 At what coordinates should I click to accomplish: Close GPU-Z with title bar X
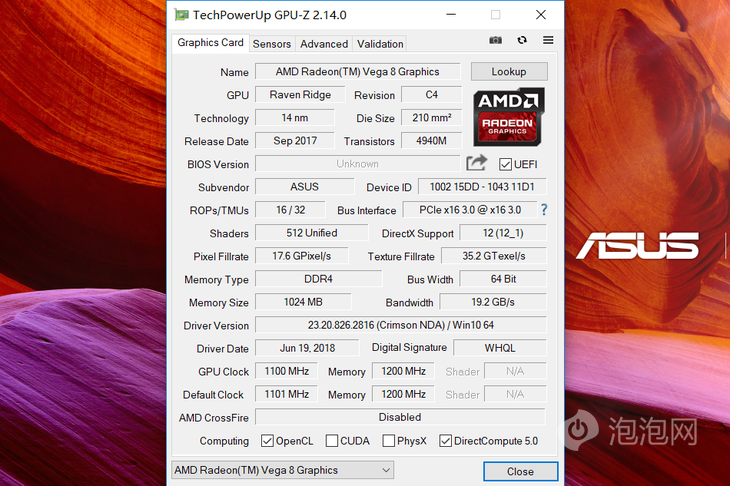click(x=541, y=14)
